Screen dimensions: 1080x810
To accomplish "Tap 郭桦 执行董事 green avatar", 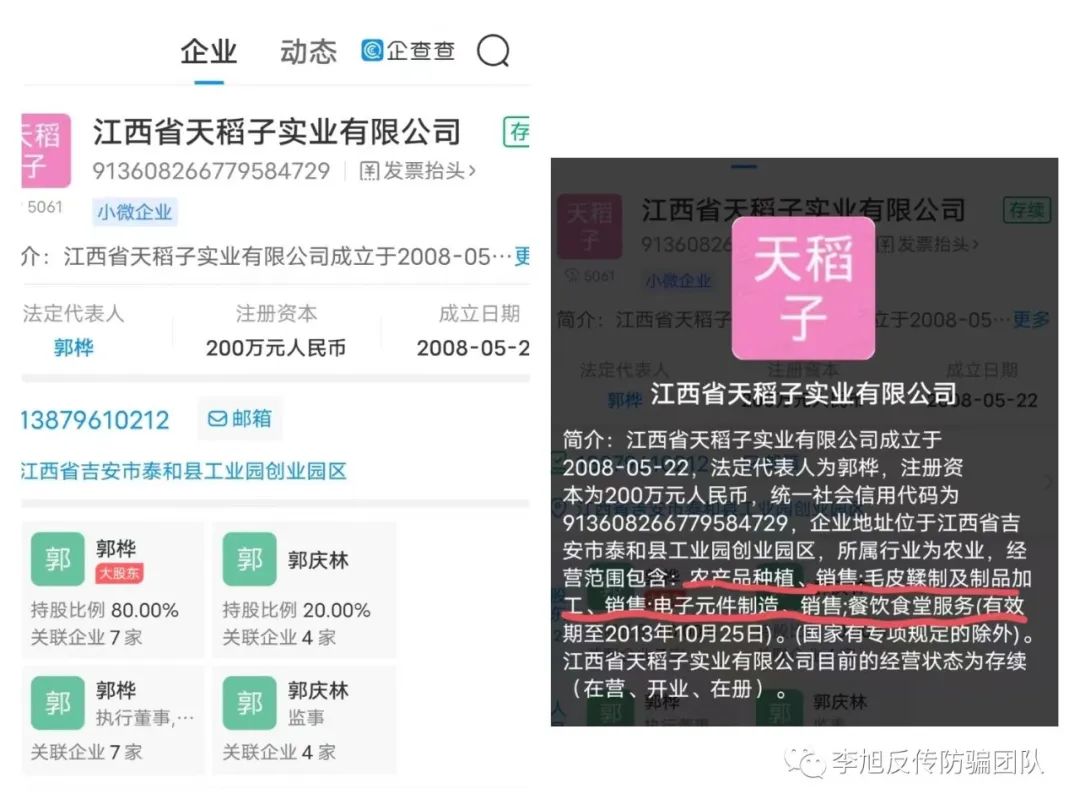I will coord(58,703).
